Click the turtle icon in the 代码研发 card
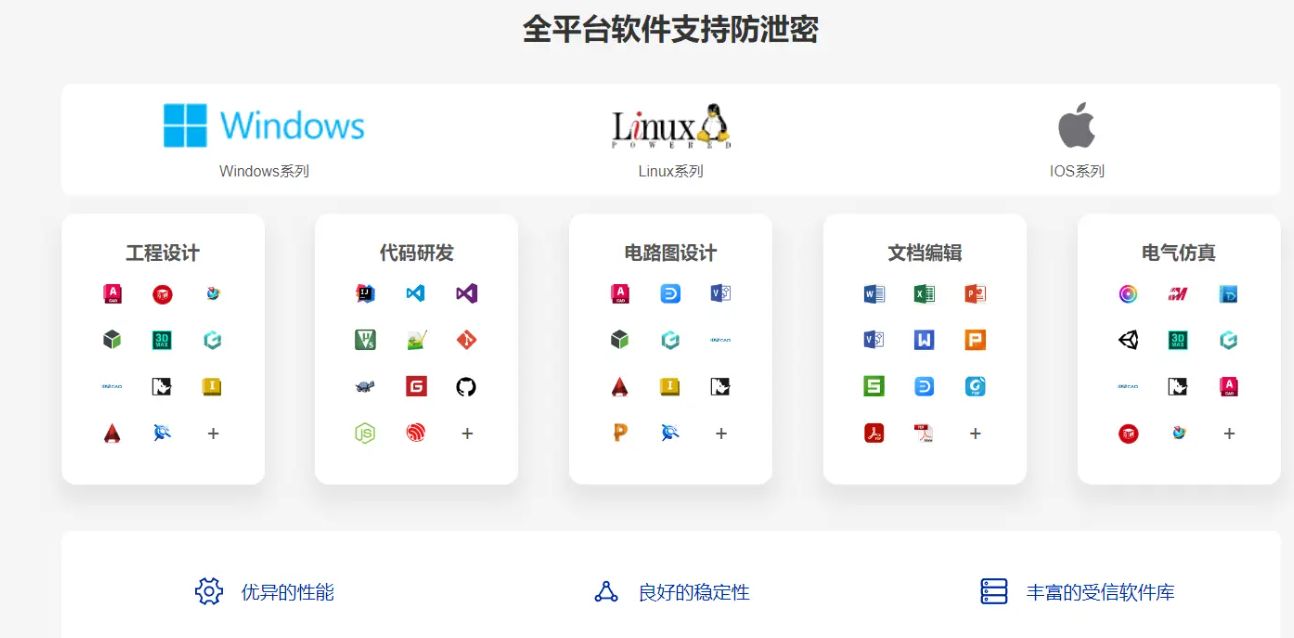 pyautogui.click(x=365, y=386)
